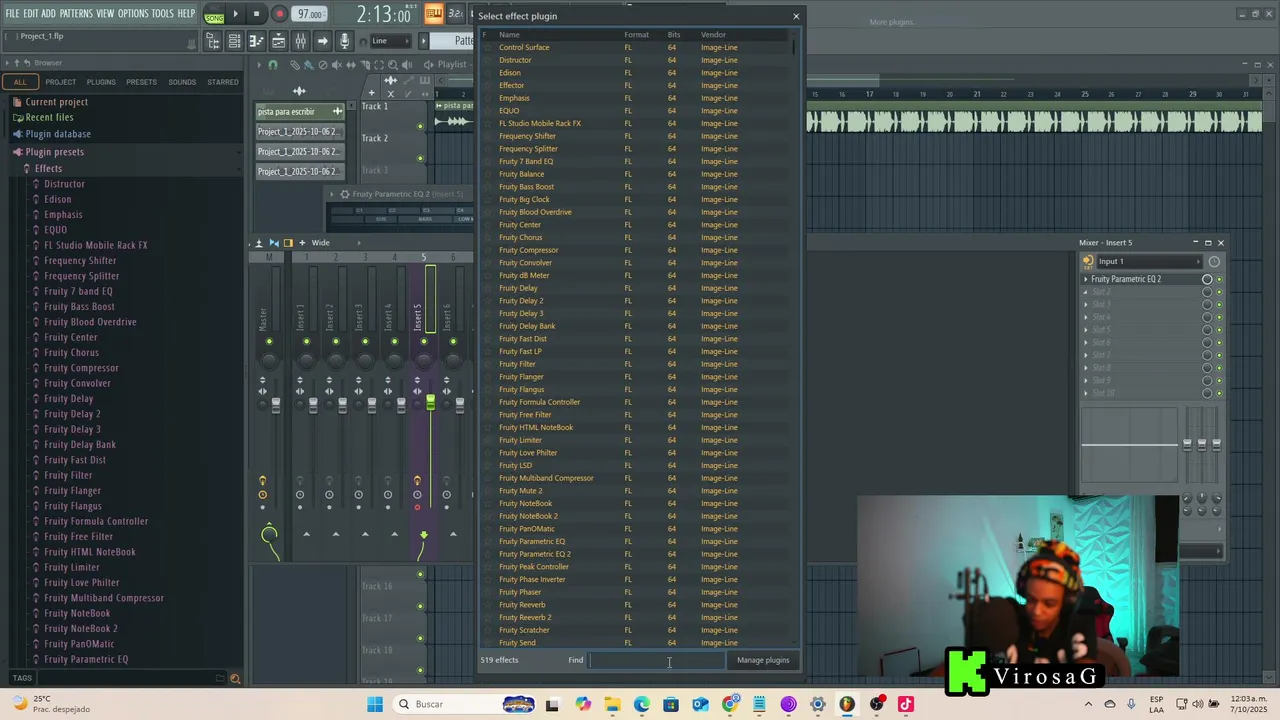Open the Windows Start menu
The image size is (1280, 720).
(375, 704)
